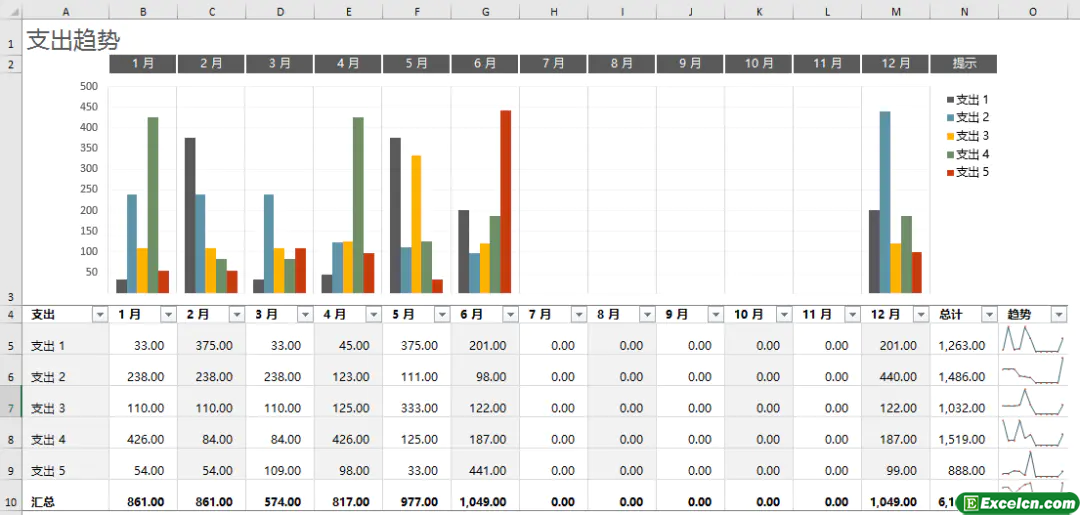Select the 574.00 summary cell

click(x=280, y=496)
